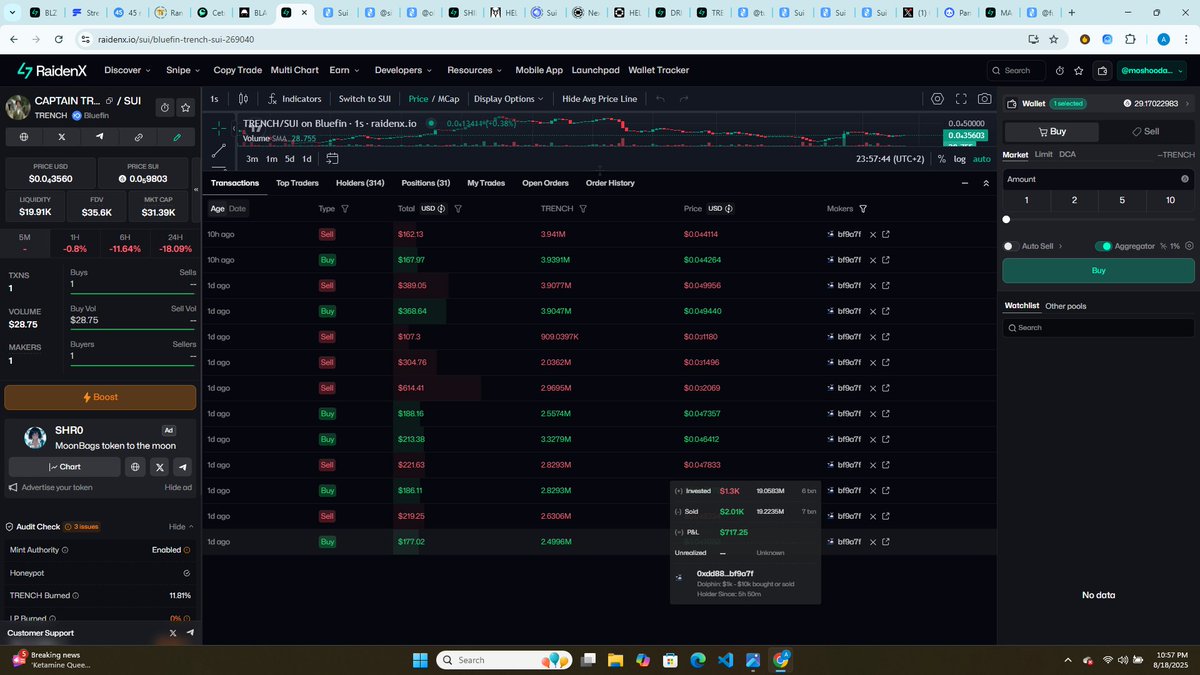Toggle chart auto scale

(x=982, y=159)
